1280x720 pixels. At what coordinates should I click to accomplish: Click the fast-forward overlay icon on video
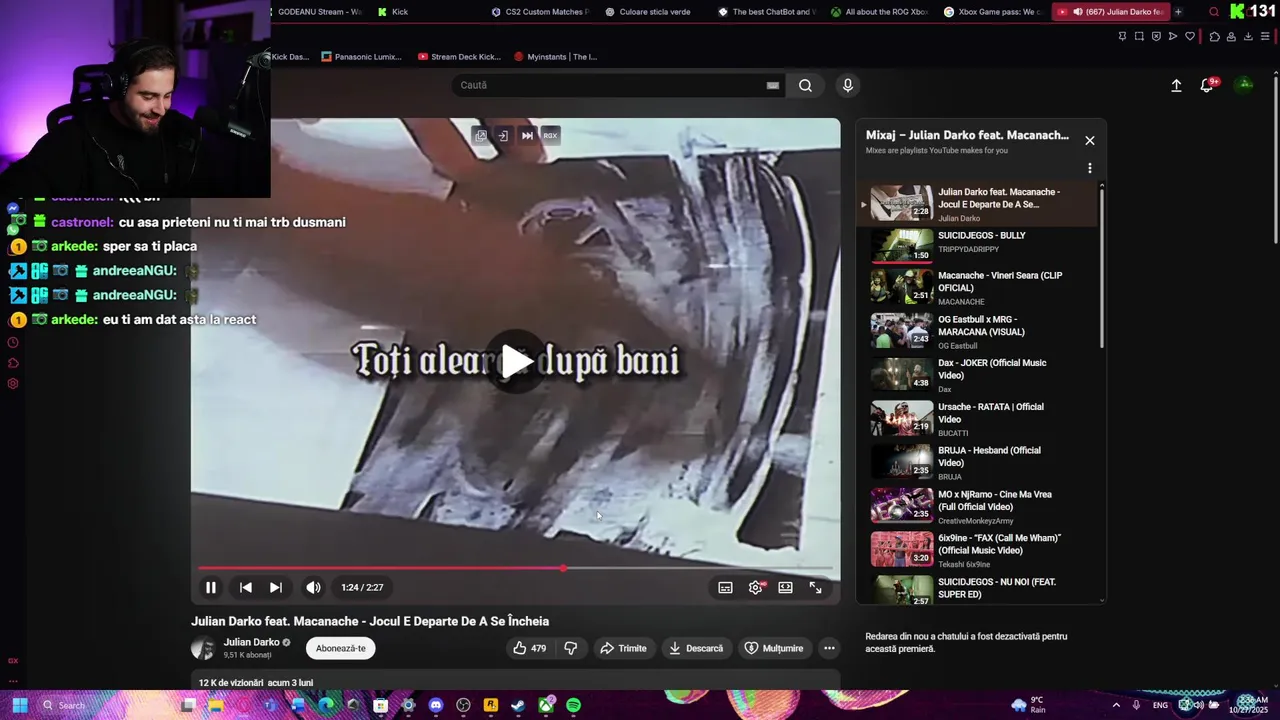point(527,135)
